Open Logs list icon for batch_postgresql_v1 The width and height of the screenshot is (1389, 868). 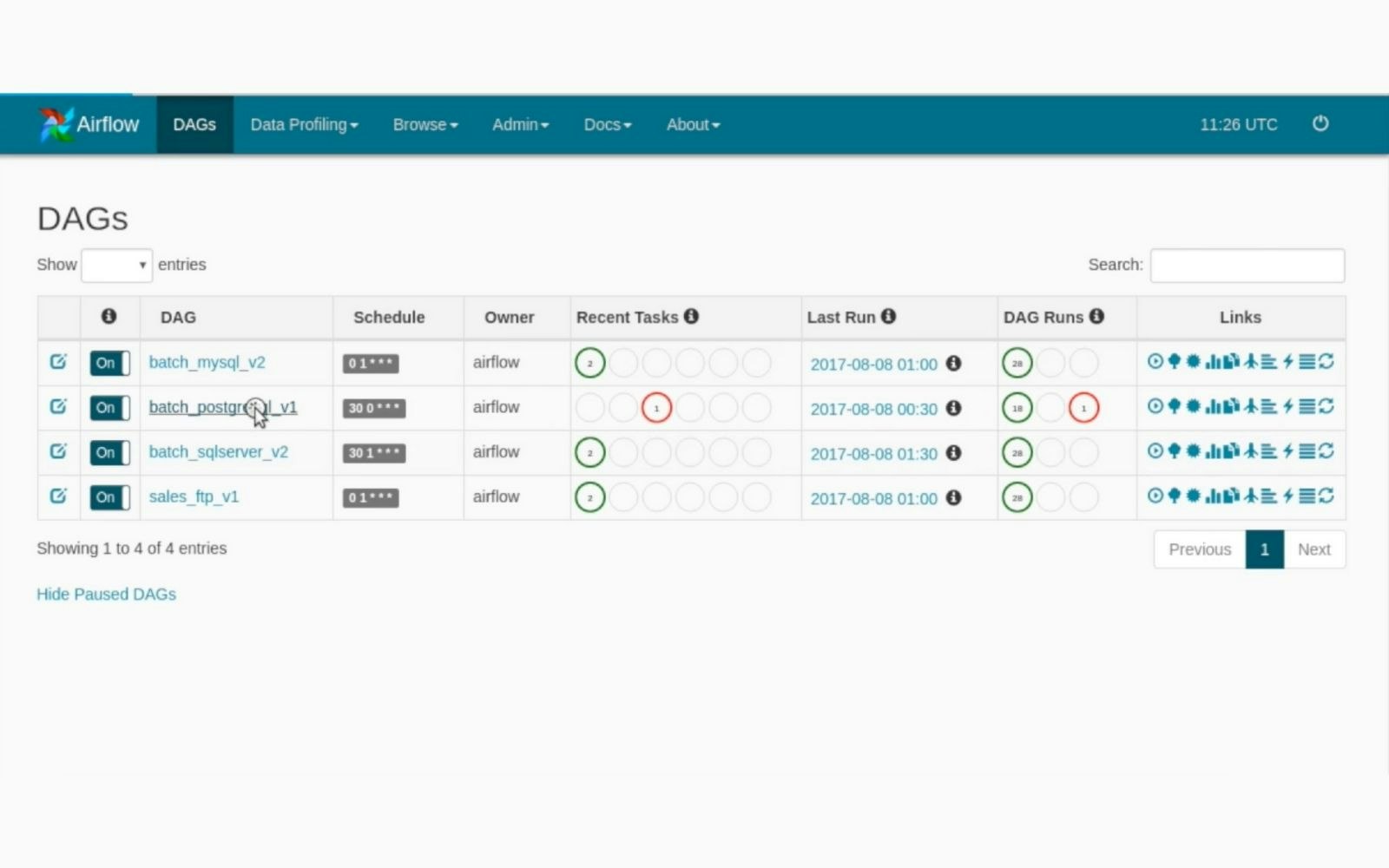click(1307, 406)
